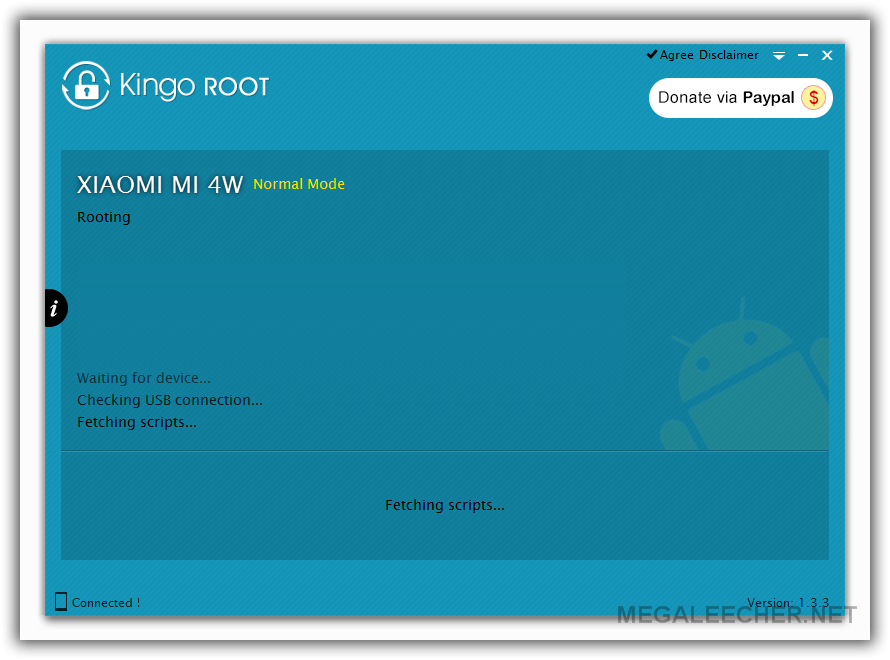Open the black info side tab
The width and height of the screenshot is (890, 660).
point(56,308)
